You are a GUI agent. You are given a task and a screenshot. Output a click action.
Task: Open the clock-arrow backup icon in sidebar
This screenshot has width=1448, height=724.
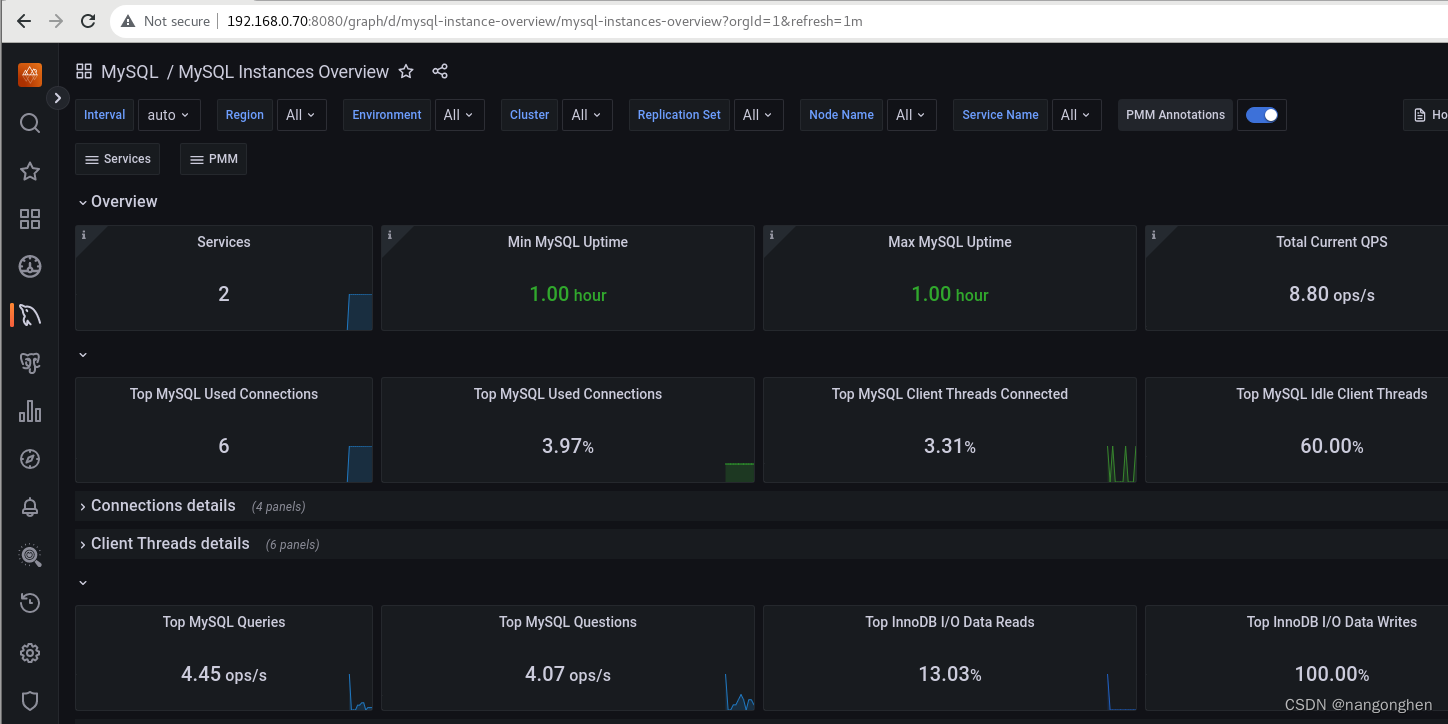(30, 603)
